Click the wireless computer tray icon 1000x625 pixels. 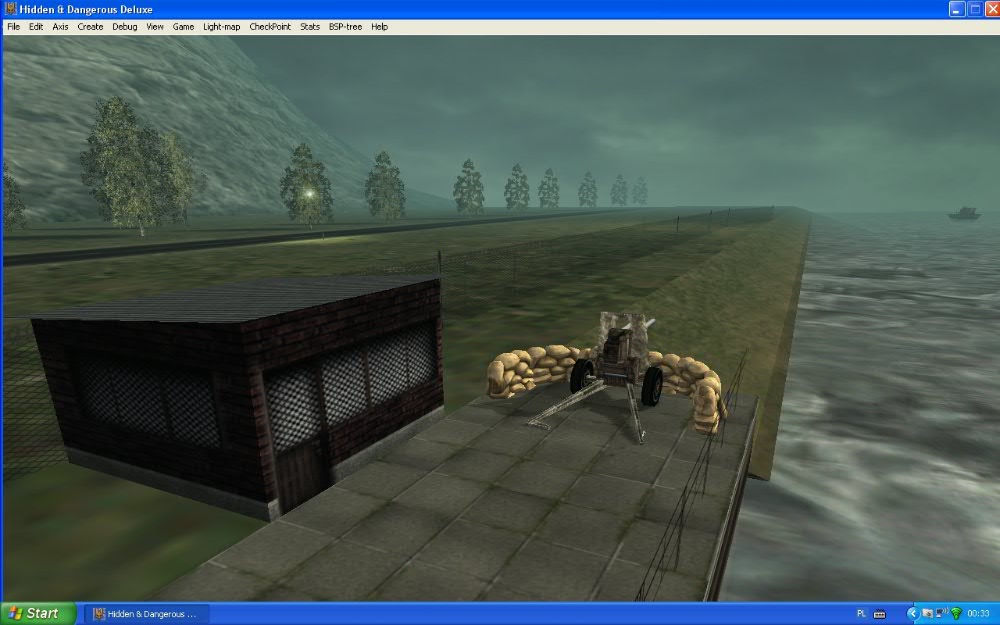[x=941, y=614]
